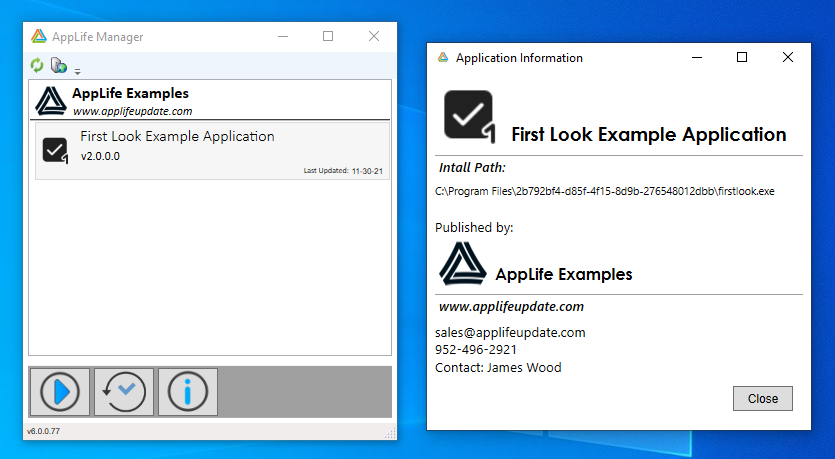
Task: Click the AppLife Examples triangle logo in Manager
Action: (x=51, y=101)
